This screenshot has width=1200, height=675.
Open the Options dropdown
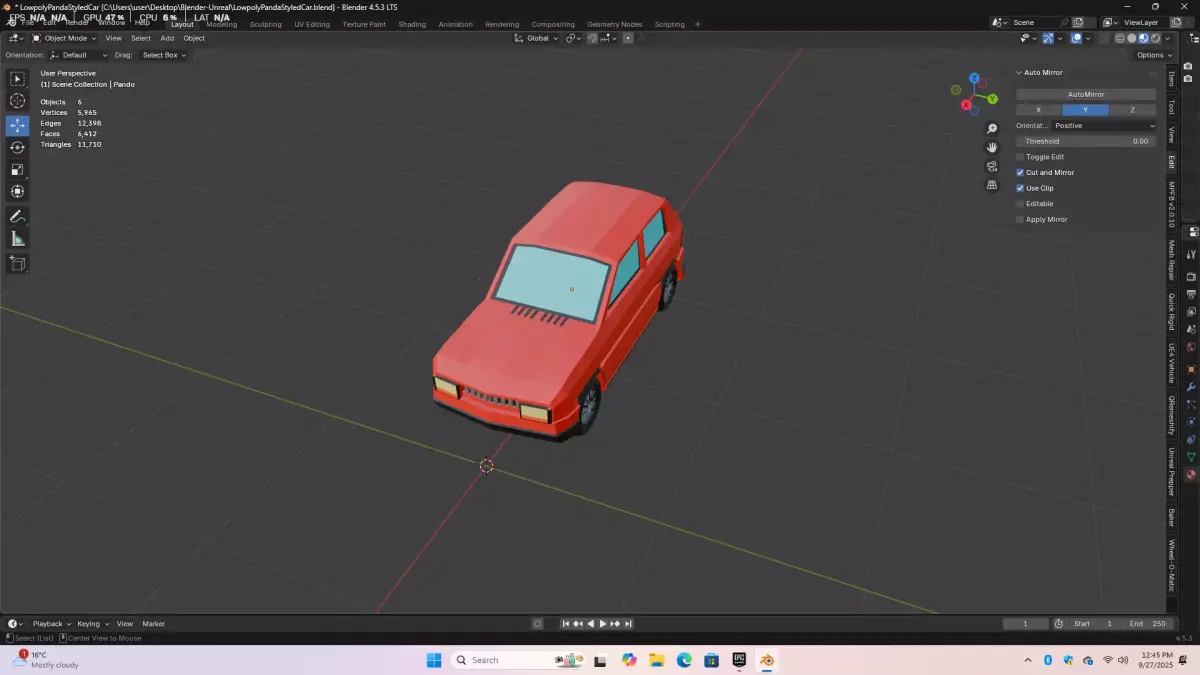1153,55
